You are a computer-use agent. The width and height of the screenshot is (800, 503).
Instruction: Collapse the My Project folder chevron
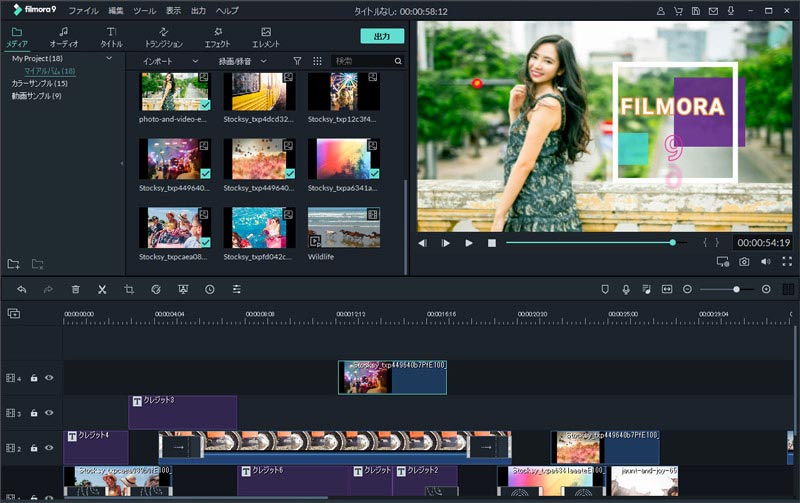pos(109,59)
